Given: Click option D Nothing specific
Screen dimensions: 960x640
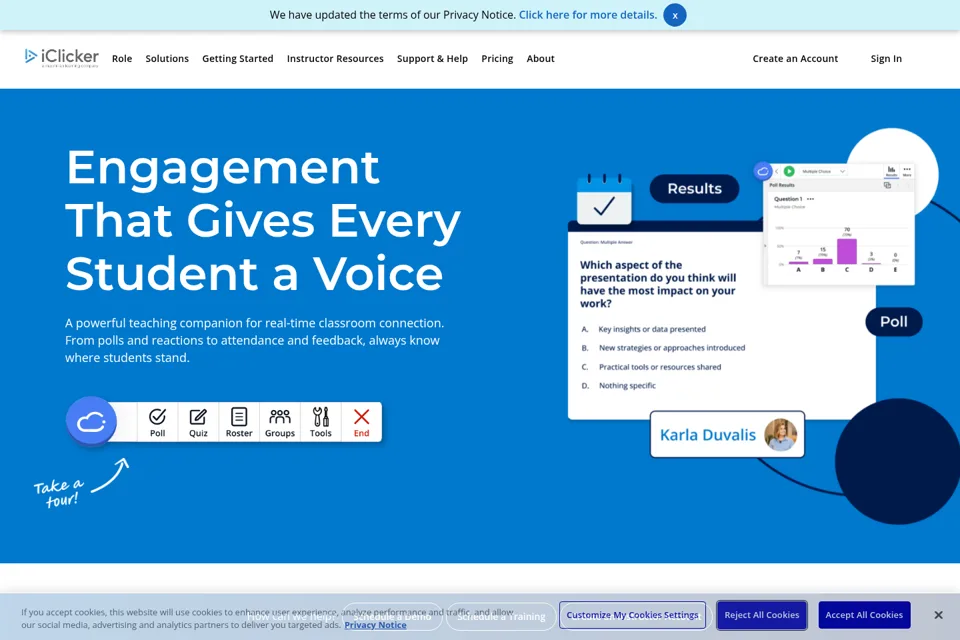Looking at the screenshot, I should pyautogui.click(x=627, y=385).
